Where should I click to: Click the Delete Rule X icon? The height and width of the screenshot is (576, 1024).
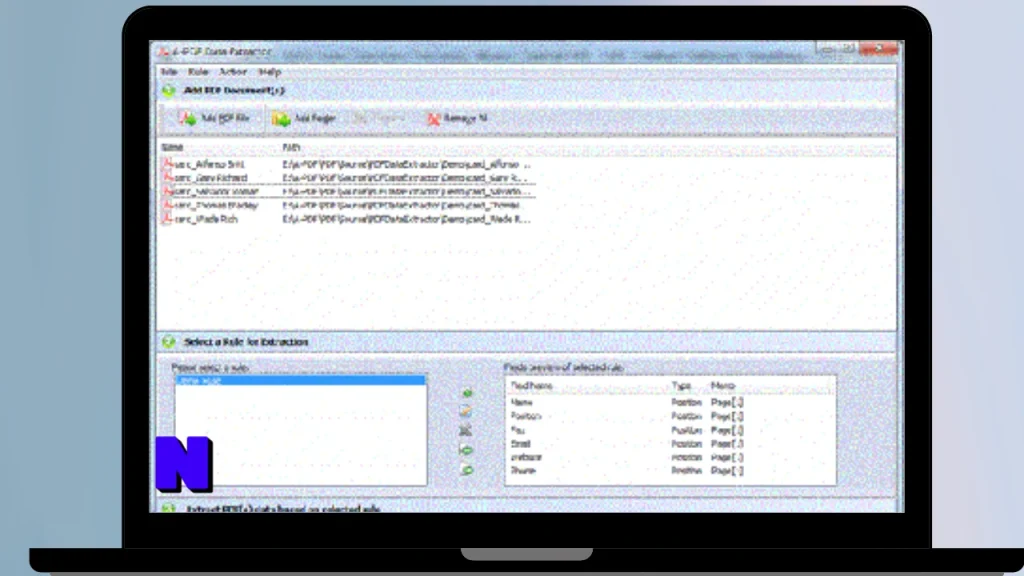[x=465, y=430]
